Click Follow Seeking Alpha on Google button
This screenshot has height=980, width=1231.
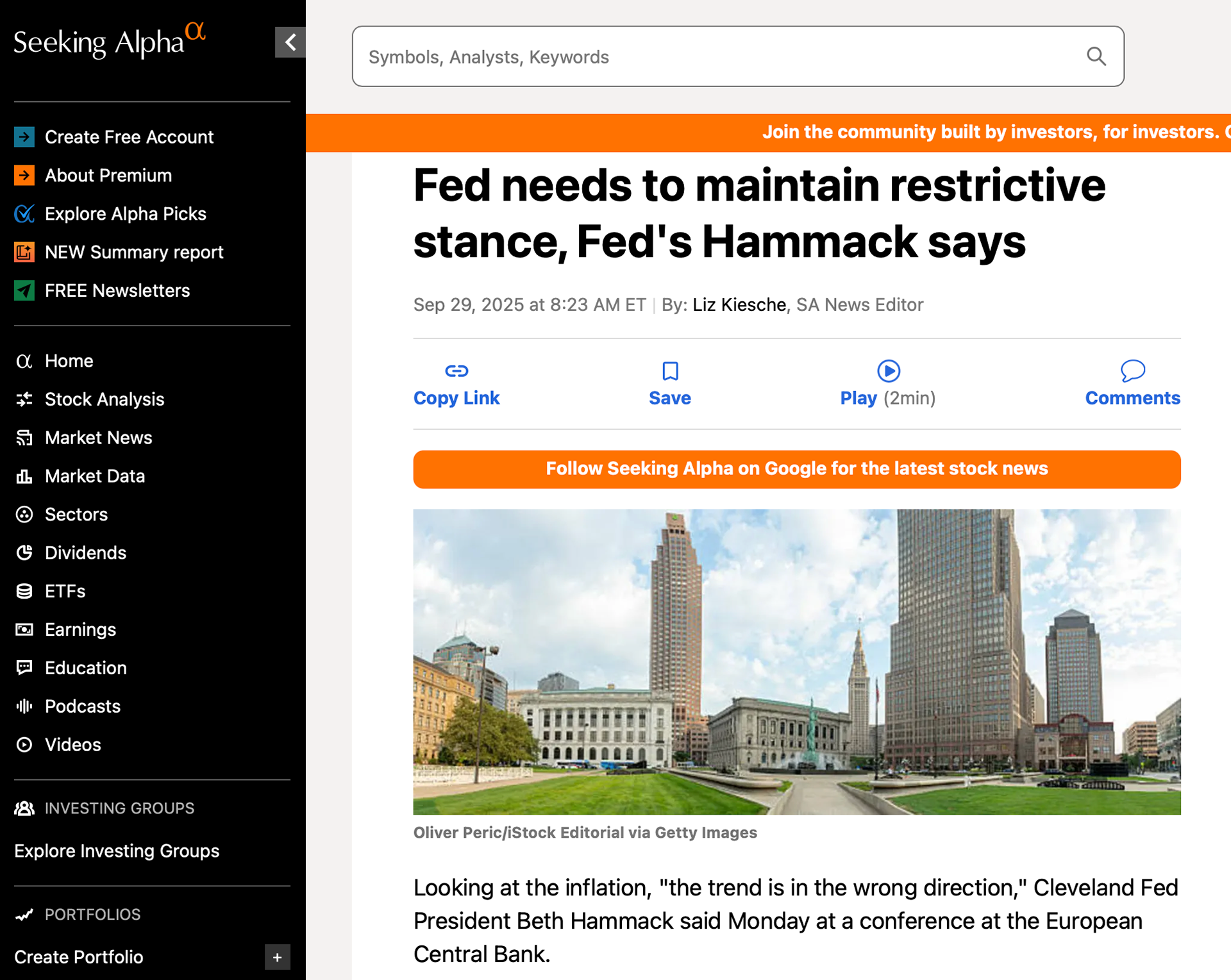(x=796, y=469)
